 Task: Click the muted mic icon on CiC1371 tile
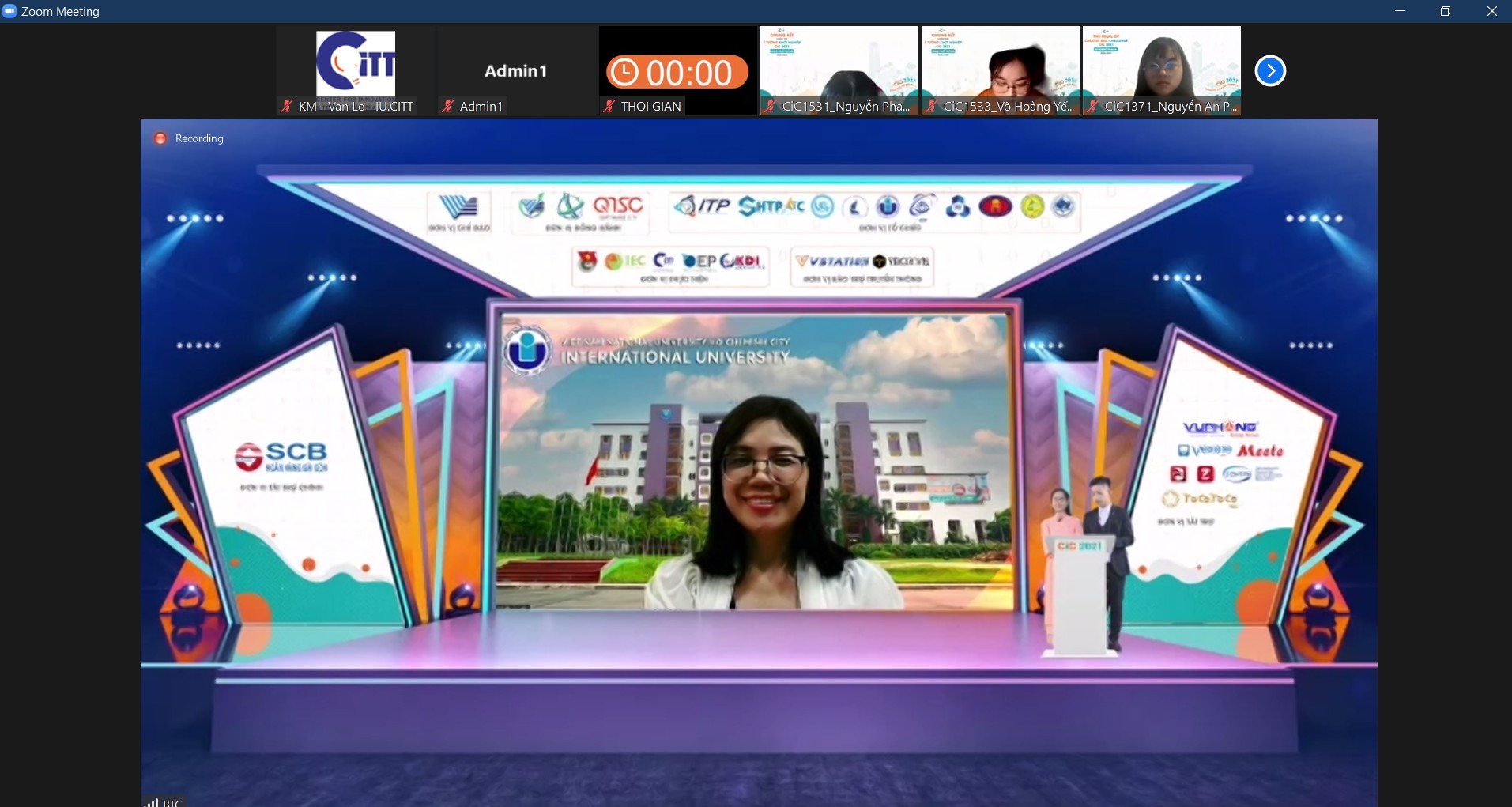[x=1093, y=106]
